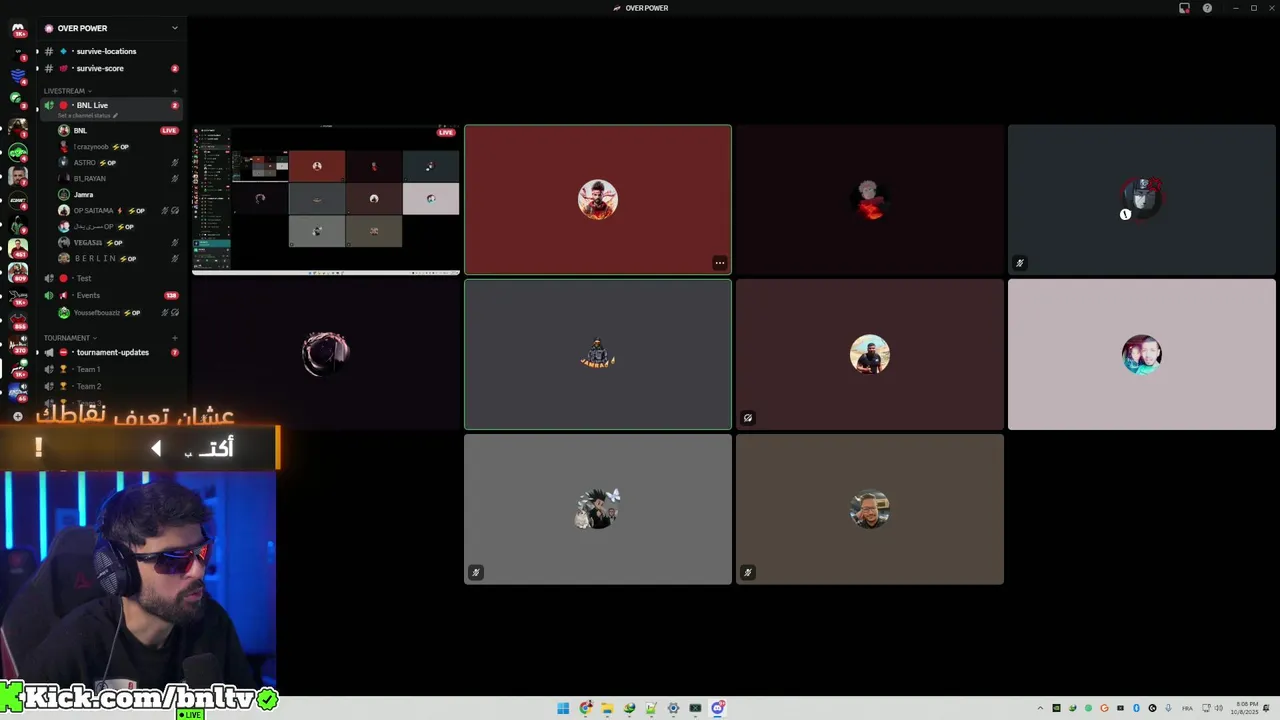Click muted mic icon on dark-gray top-right tile
1280x720 pixels.
(x=1020, y=263)
